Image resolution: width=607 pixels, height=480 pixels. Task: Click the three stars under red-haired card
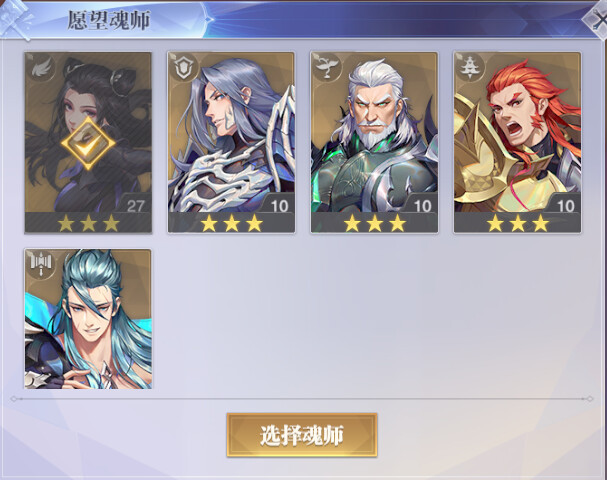tap(518, 223)
